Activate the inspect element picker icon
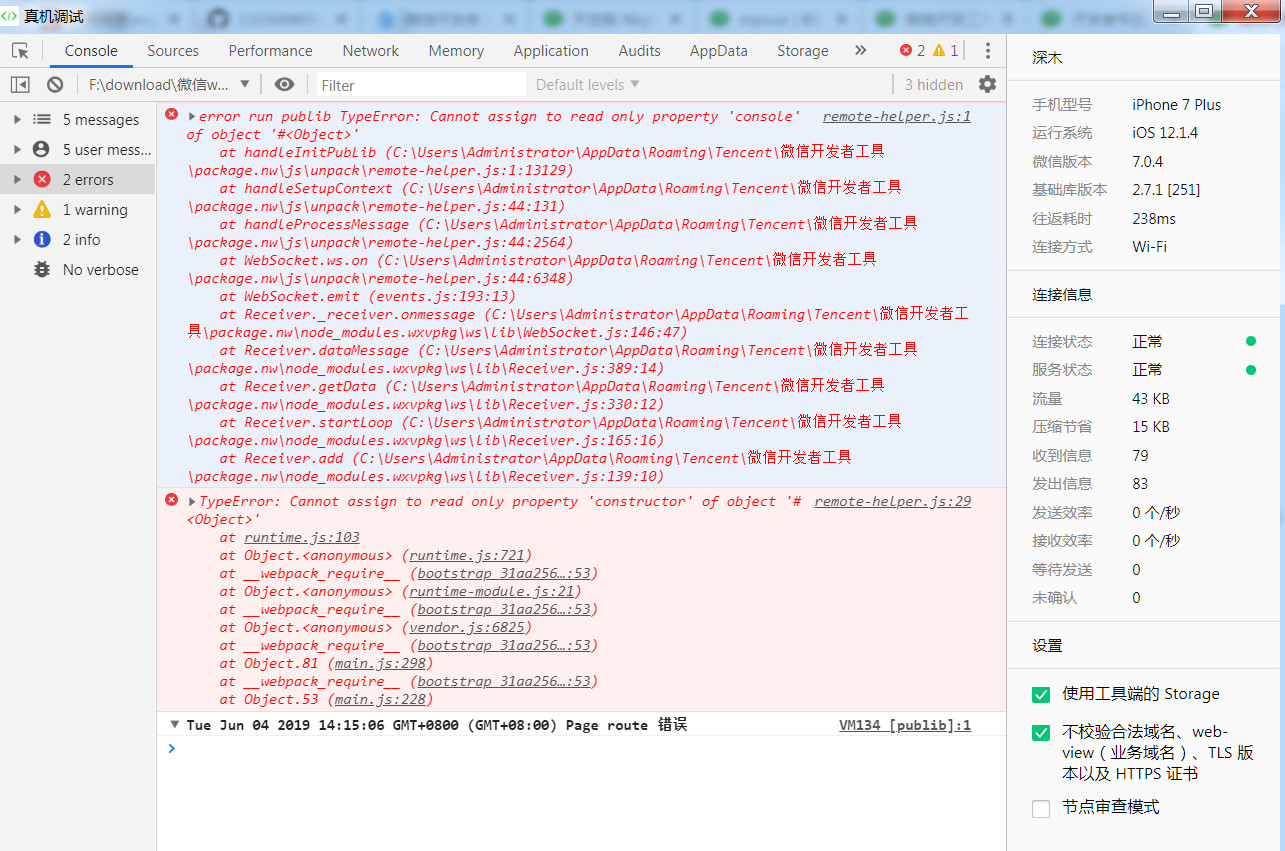This screenshot has height=851, width=1285. pos(20,51)
